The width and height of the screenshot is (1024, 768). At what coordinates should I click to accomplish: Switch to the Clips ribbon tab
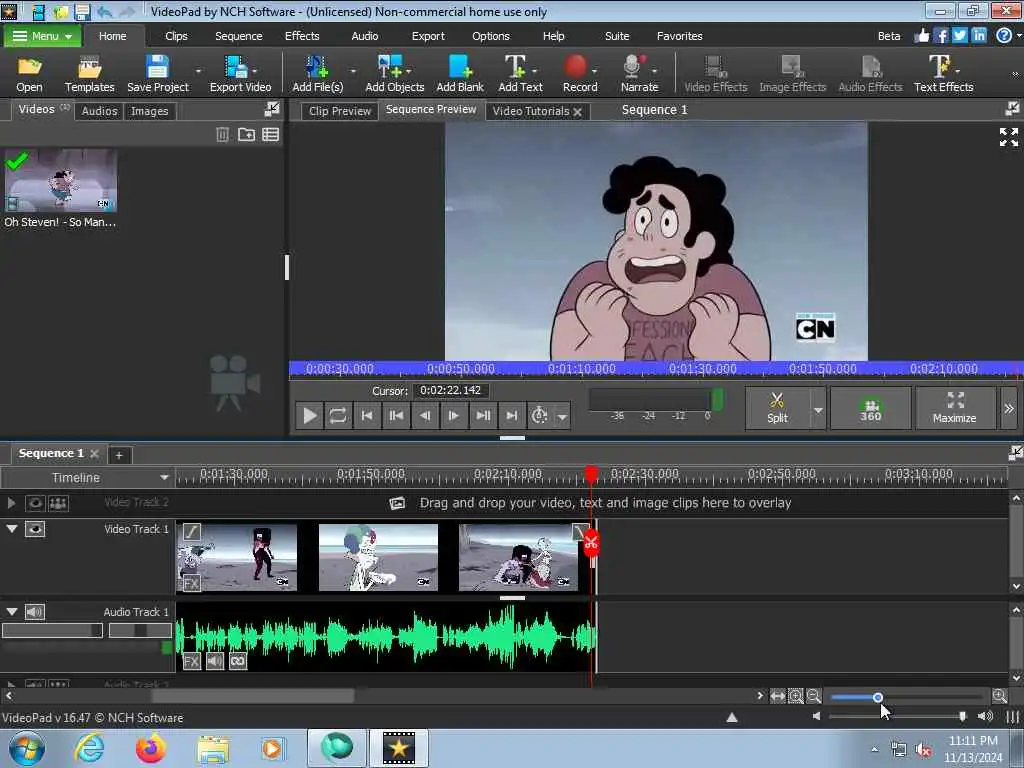[x=176, y=36]
